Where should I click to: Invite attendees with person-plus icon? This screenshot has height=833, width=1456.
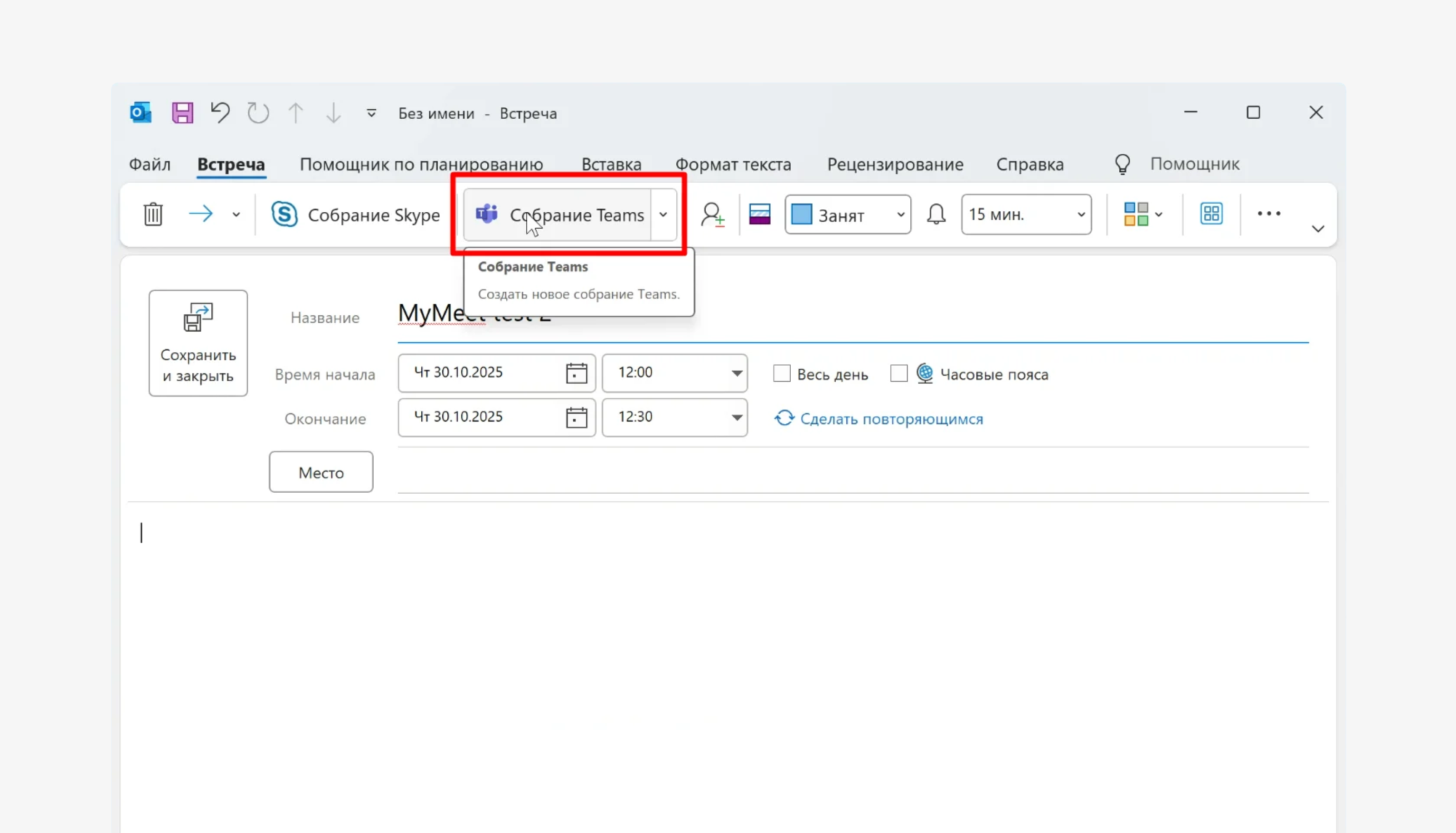(x=712, y=215)
